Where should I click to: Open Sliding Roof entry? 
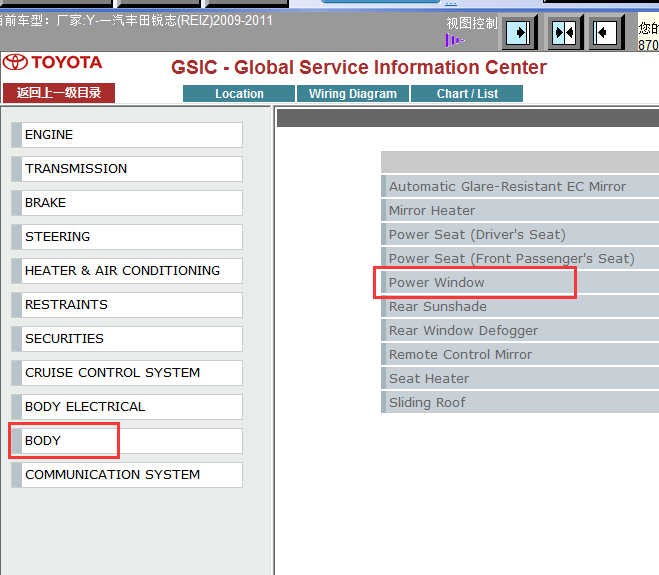pos(520,402)
